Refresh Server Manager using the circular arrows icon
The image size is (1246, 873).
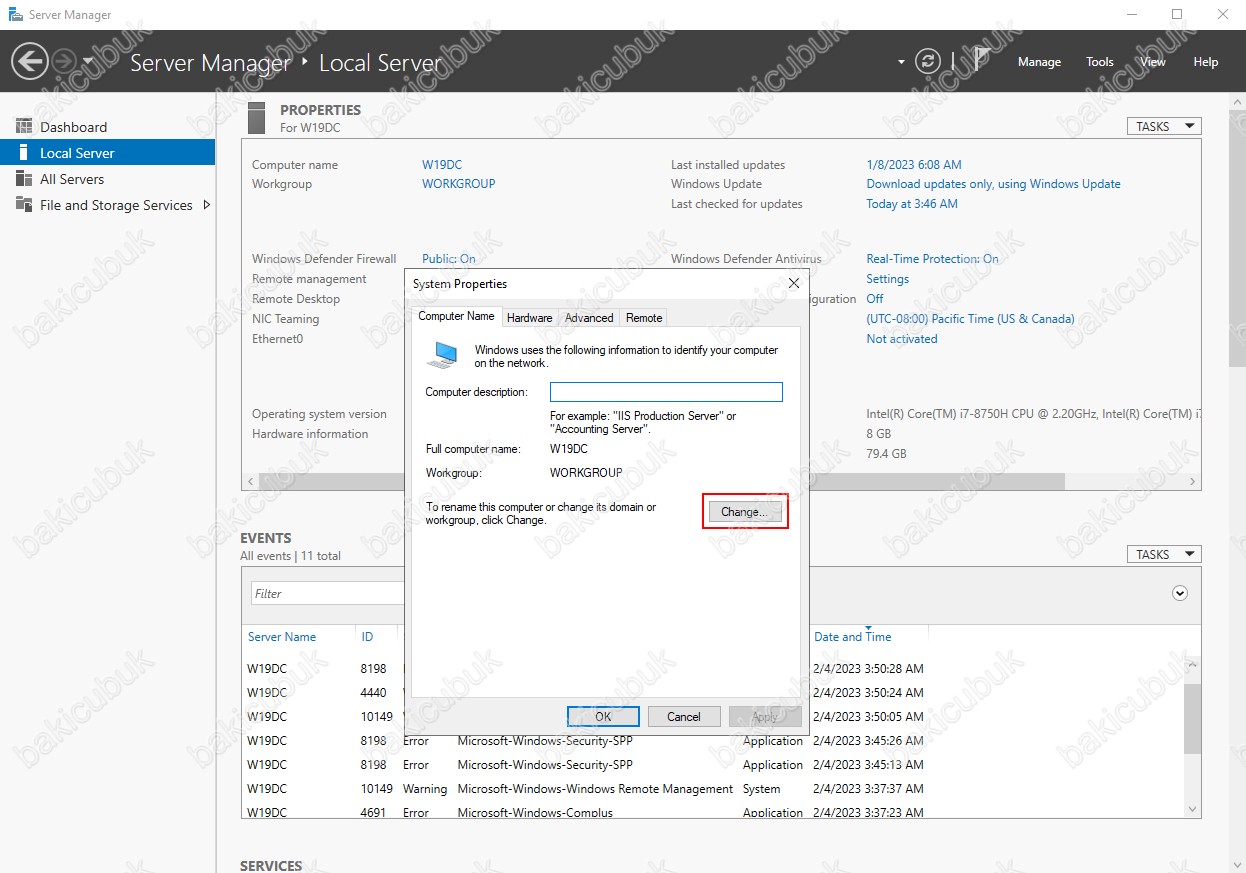coord(928,61)
